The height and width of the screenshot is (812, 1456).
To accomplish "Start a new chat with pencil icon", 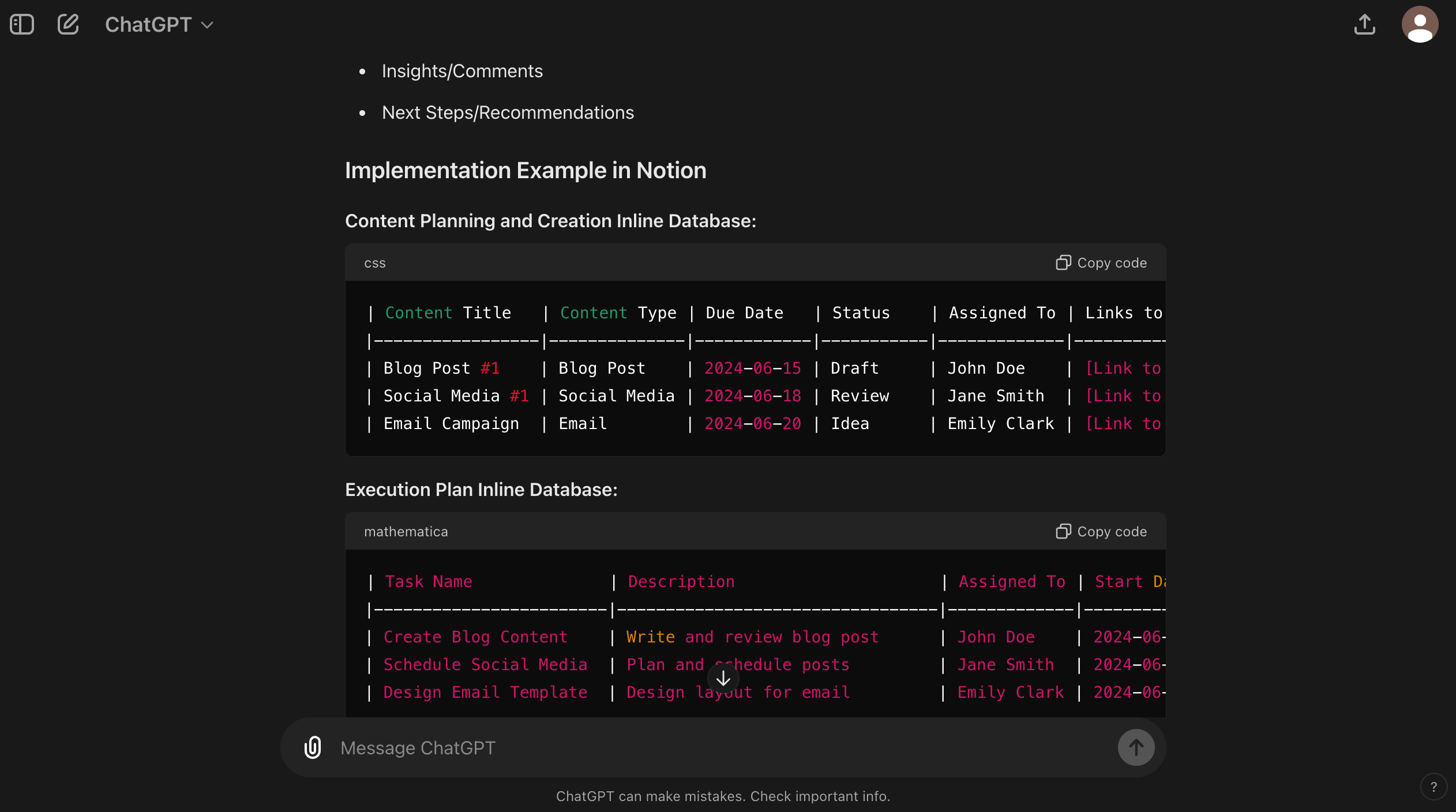I will coord(68,25).
